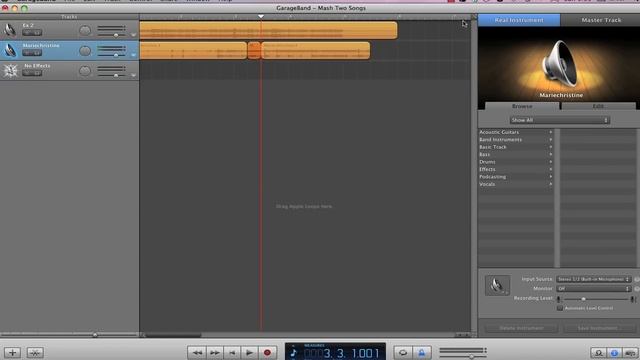Toggle the cycle region button
640x360 pixels.
[403, 353]
